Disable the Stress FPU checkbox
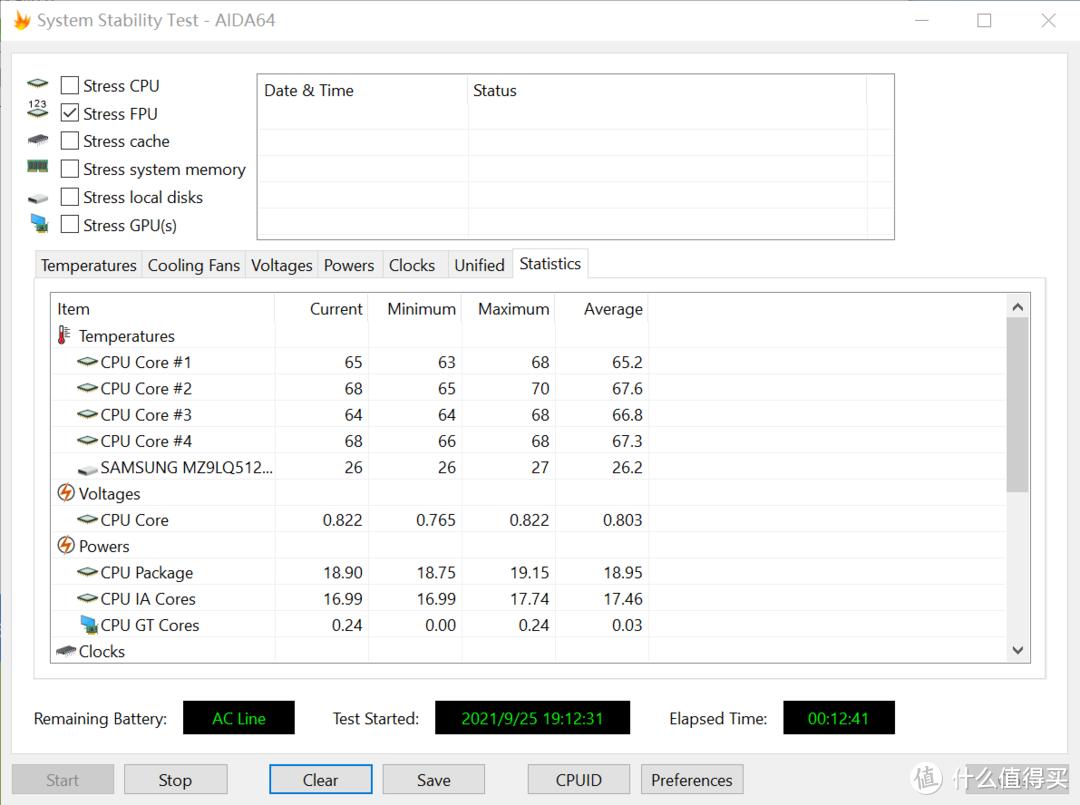1080x805 pixels. [69, 113]
